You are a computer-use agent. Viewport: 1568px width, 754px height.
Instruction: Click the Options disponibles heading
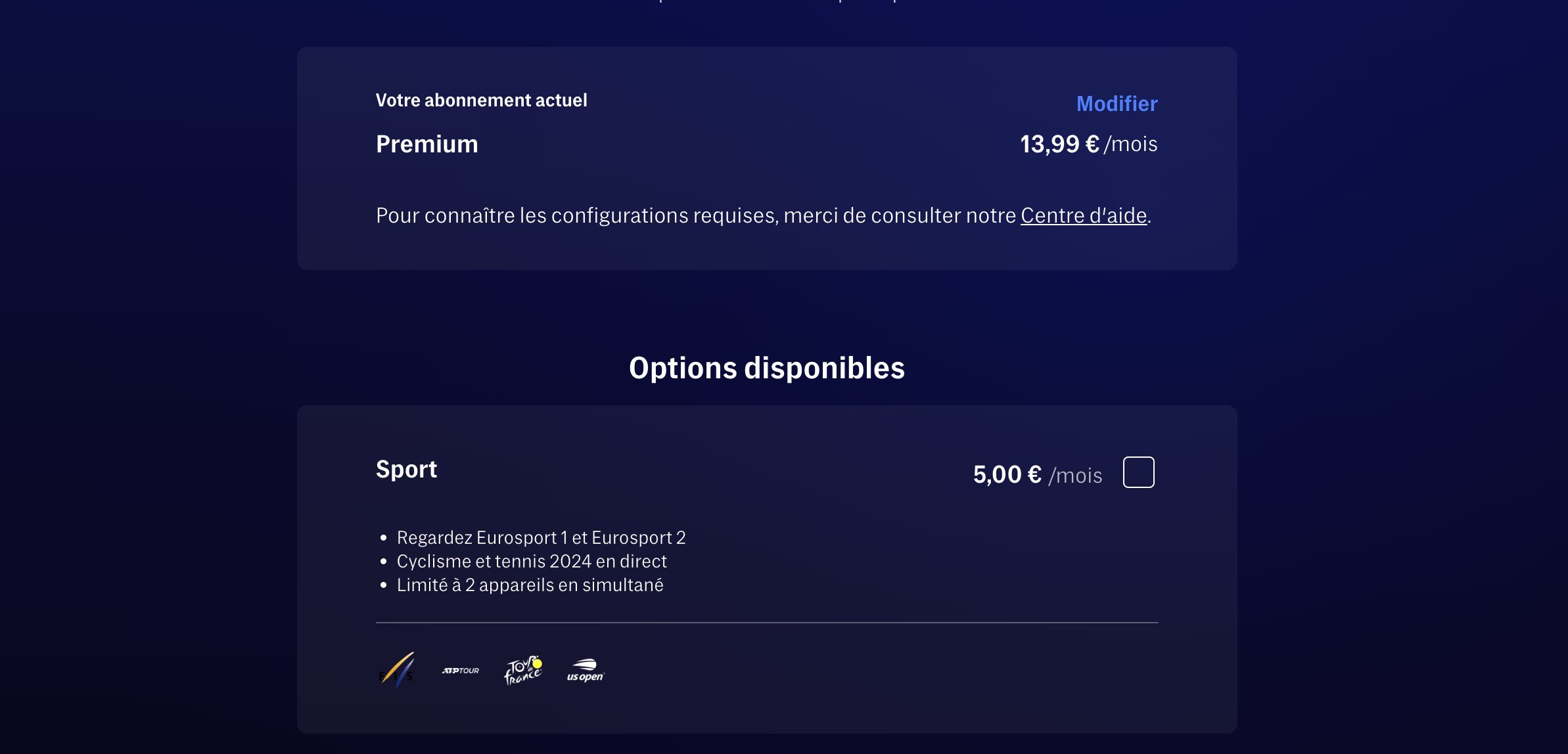tap(767, 368)
